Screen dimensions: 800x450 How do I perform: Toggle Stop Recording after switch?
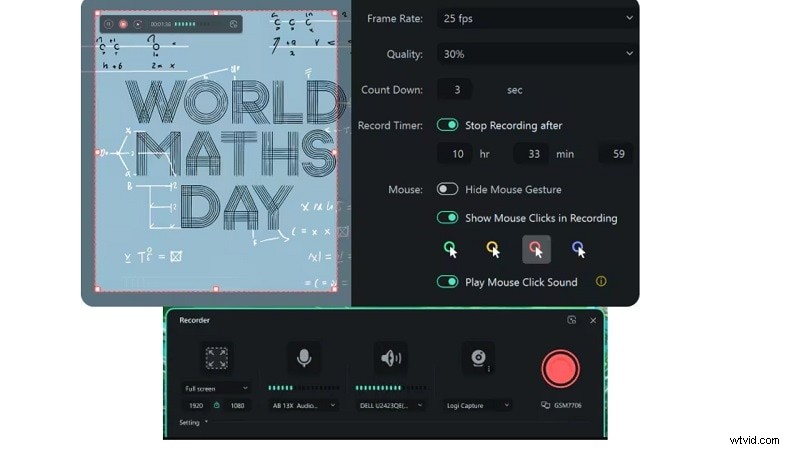tap(447, 125)
